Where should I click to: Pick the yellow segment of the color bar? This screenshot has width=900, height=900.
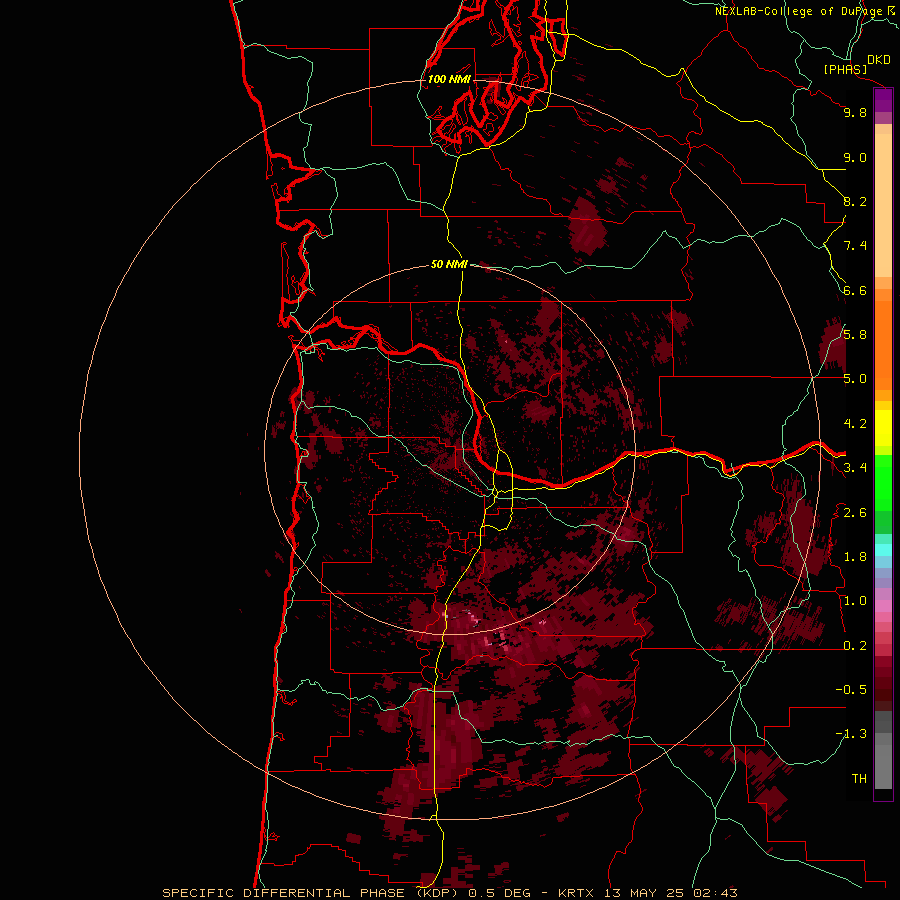(x=883, y=428)
